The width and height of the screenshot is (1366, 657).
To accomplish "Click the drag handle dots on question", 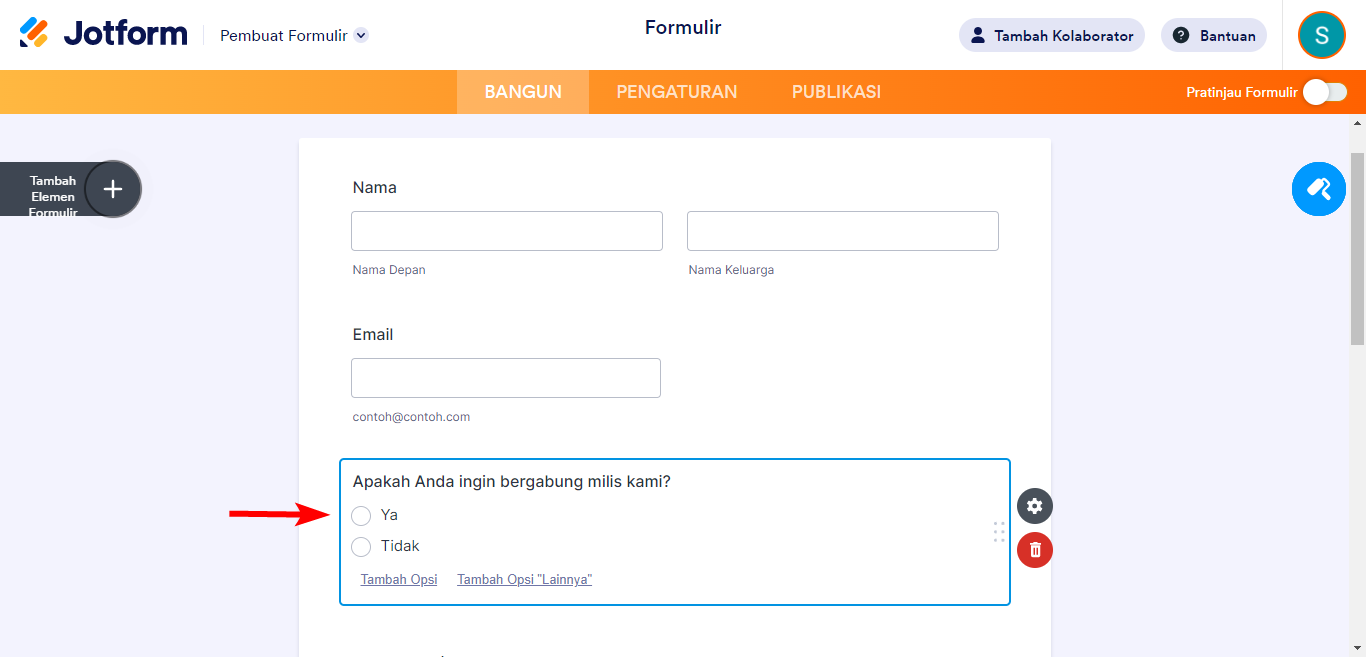I will click(x=999, y=532).
